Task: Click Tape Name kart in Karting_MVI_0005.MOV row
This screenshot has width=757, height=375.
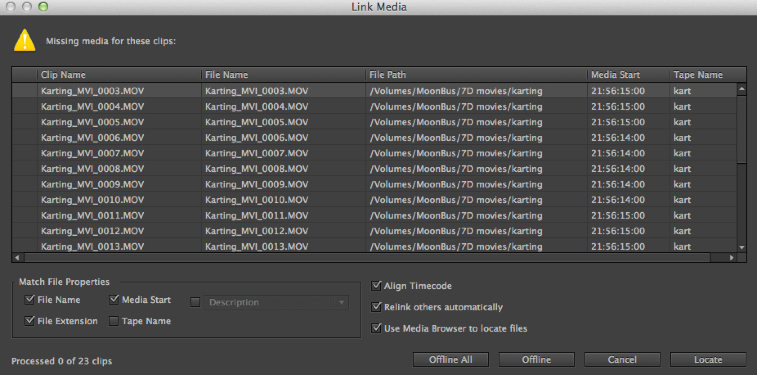Action: [682, 122]
